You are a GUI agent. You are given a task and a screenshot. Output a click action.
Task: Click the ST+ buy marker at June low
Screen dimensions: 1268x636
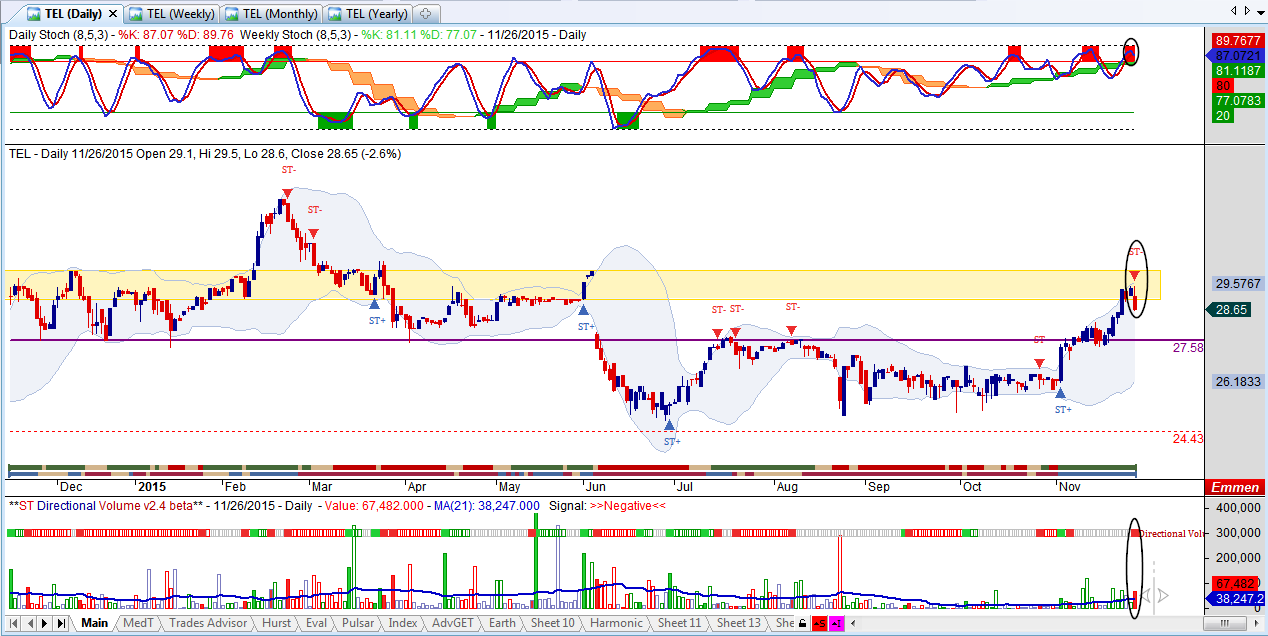pyautogui.click(x=670, y=433)
